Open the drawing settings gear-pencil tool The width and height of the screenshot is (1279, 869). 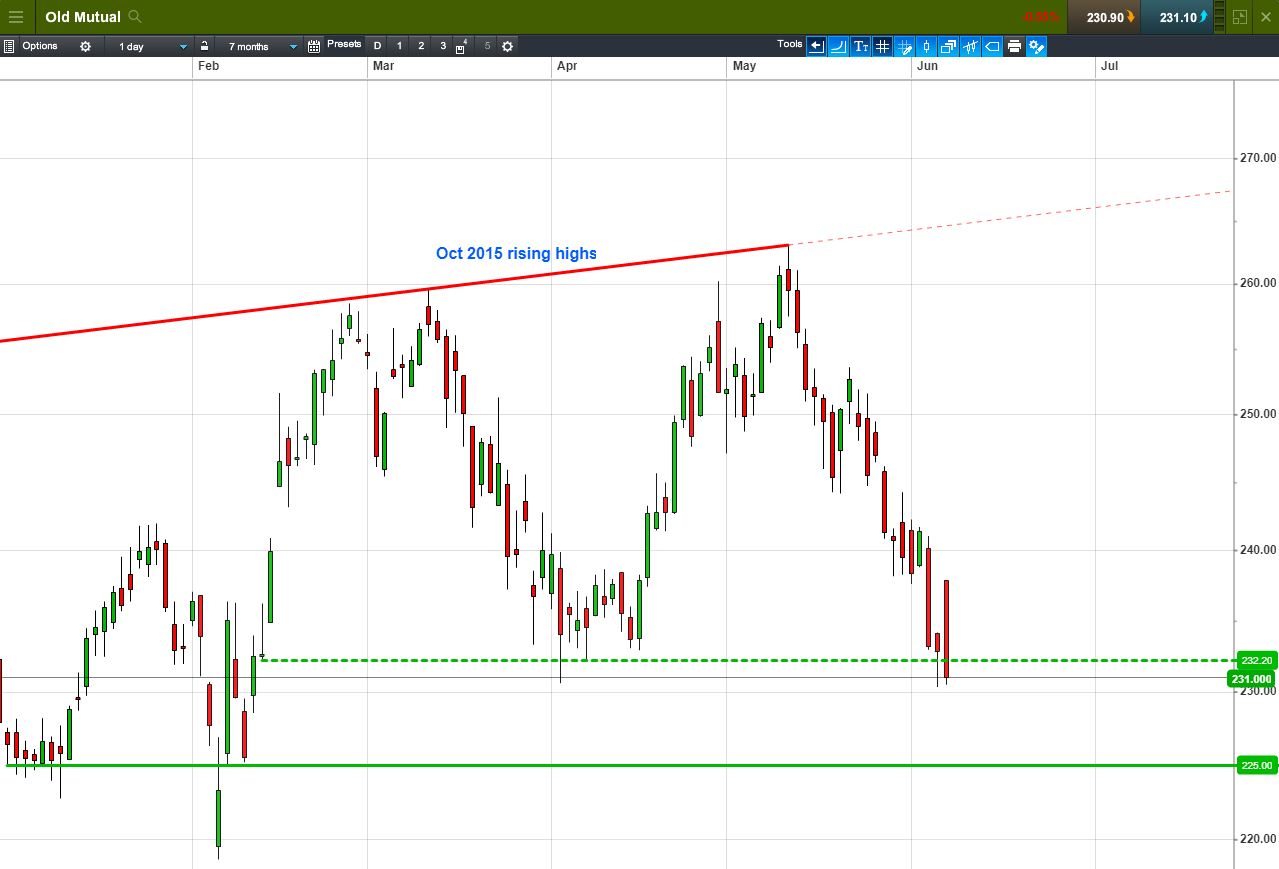1036,46
